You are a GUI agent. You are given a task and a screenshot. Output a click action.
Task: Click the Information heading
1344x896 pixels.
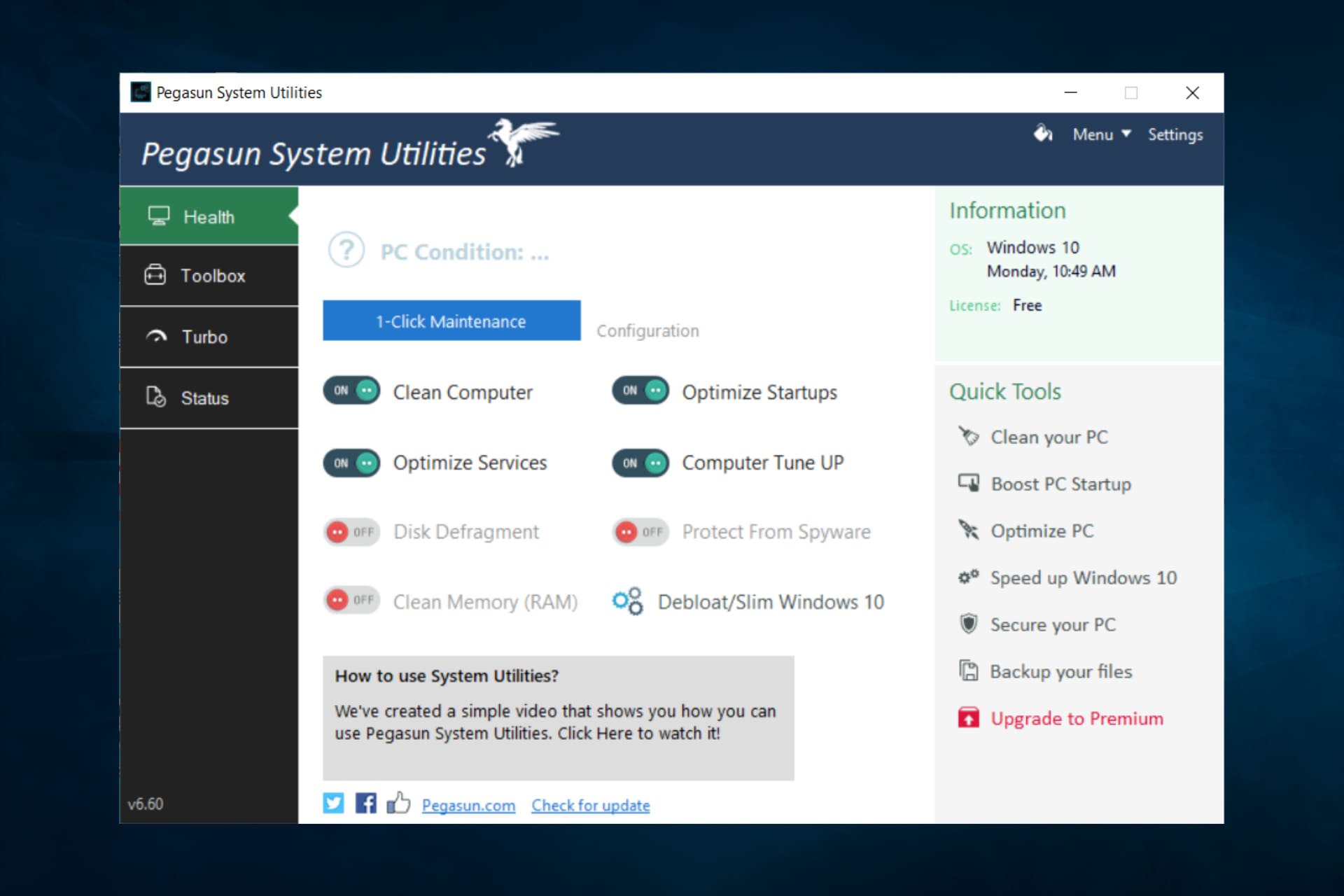[1007, 211]
